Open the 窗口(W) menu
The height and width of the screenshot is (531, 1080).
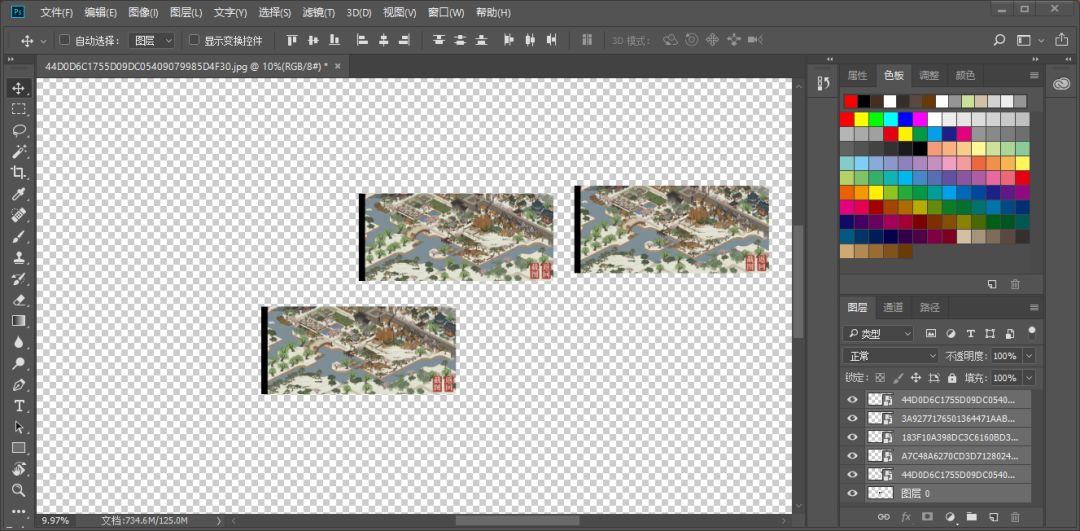click(446, 12)
